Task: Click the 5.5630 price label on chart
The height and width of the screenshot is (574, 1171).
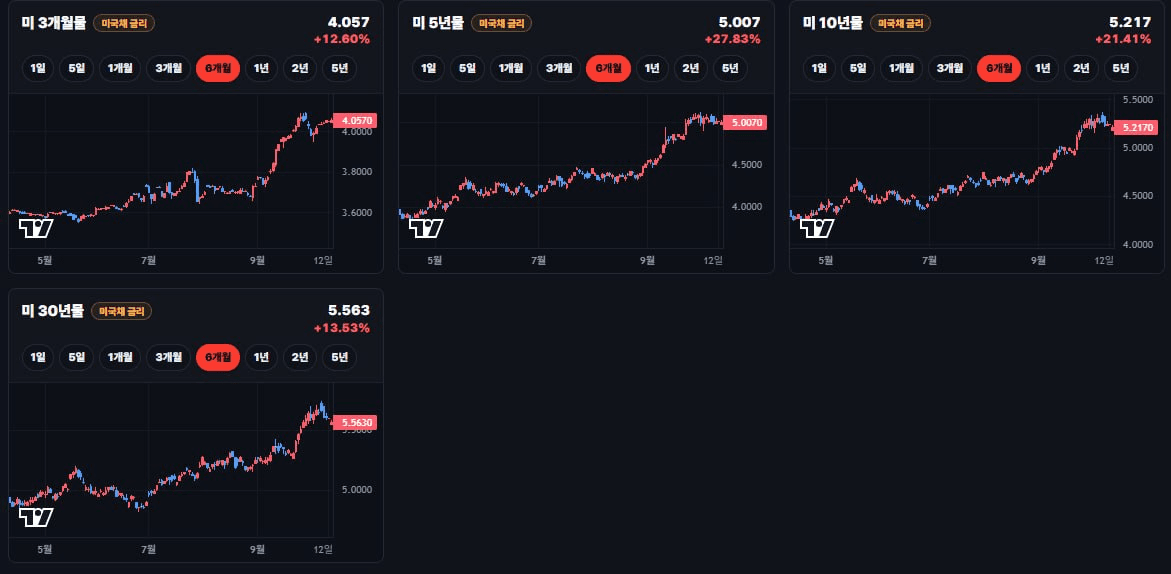Action: coord(355,422)
